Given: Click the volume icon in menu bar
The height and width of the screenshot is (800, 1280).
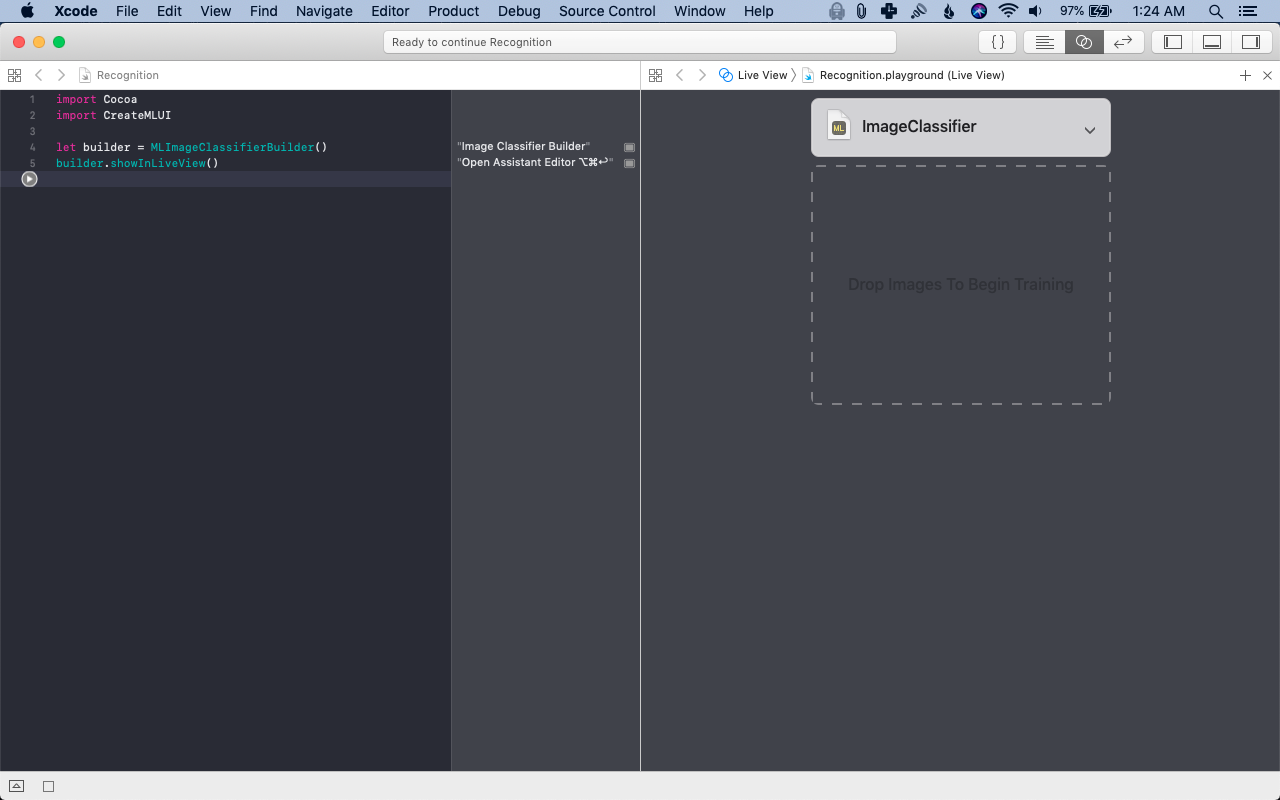Looking at the screenshot, I should [x=1036, y=11].
